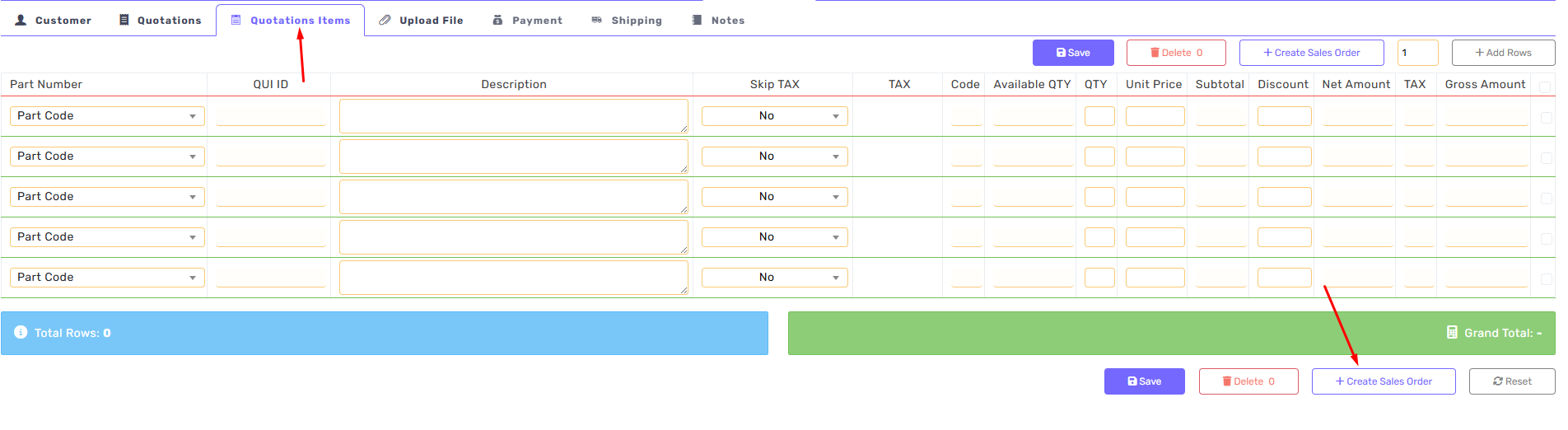Click the truck icon on Shipping tab
The width and height of the screenshot is (1568, 430).
pyautogui.click(x=596, y=20)
